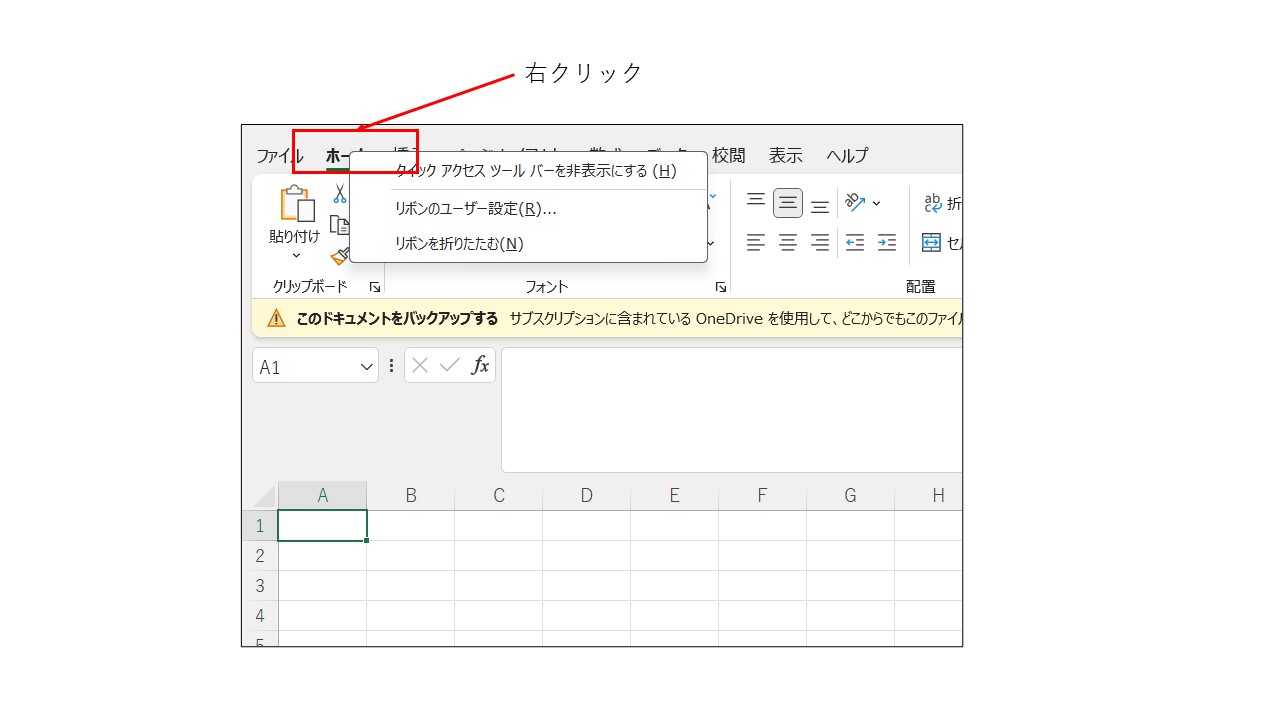This screenshot has height=720, width=1280.
Task: Click the wrap text icon
Action: 933,203
